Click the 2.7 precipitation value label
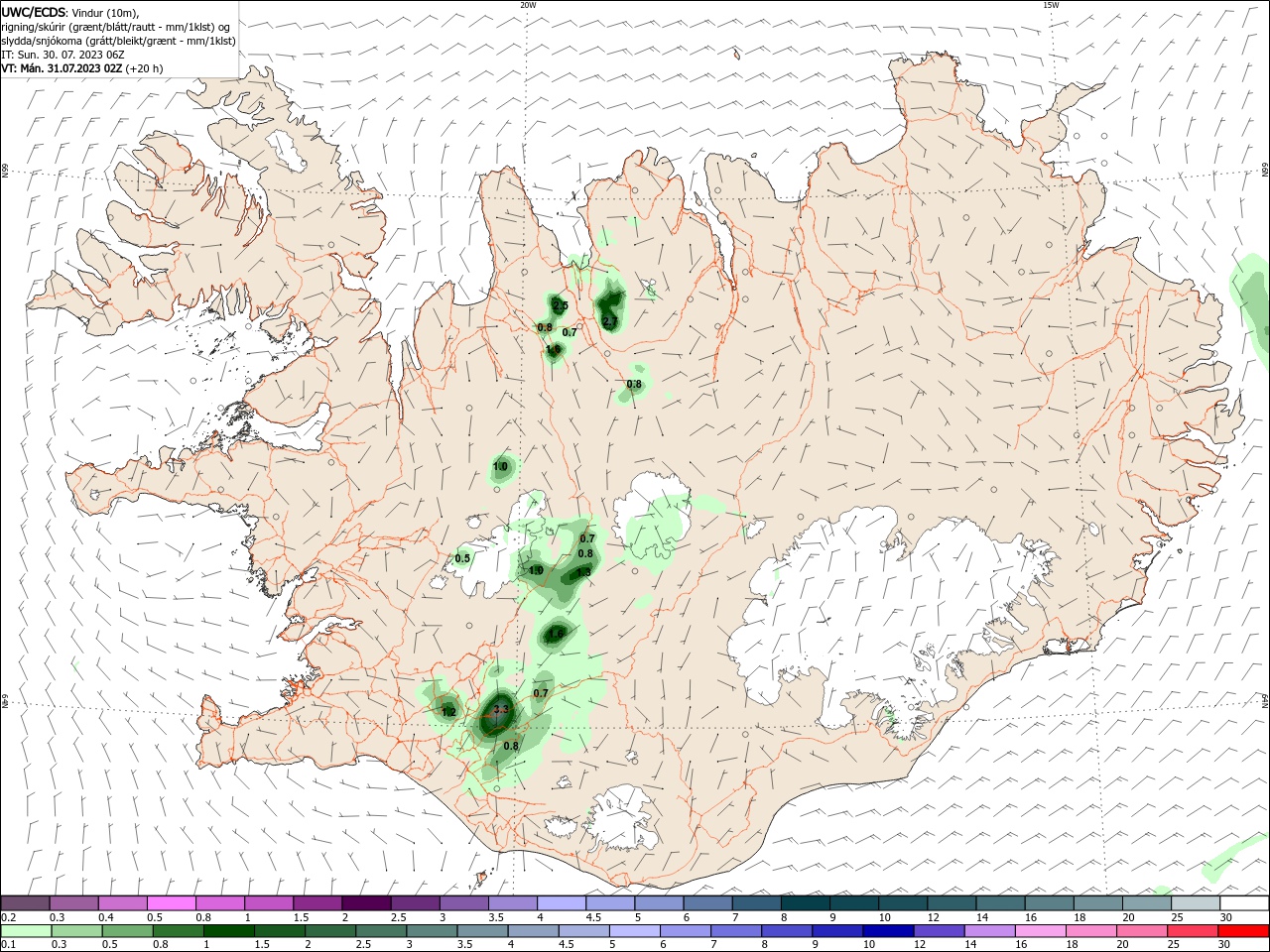Image resolution: width=1270 pixels, height=952 pixels. pyautogui.click(x=609, y=321)
